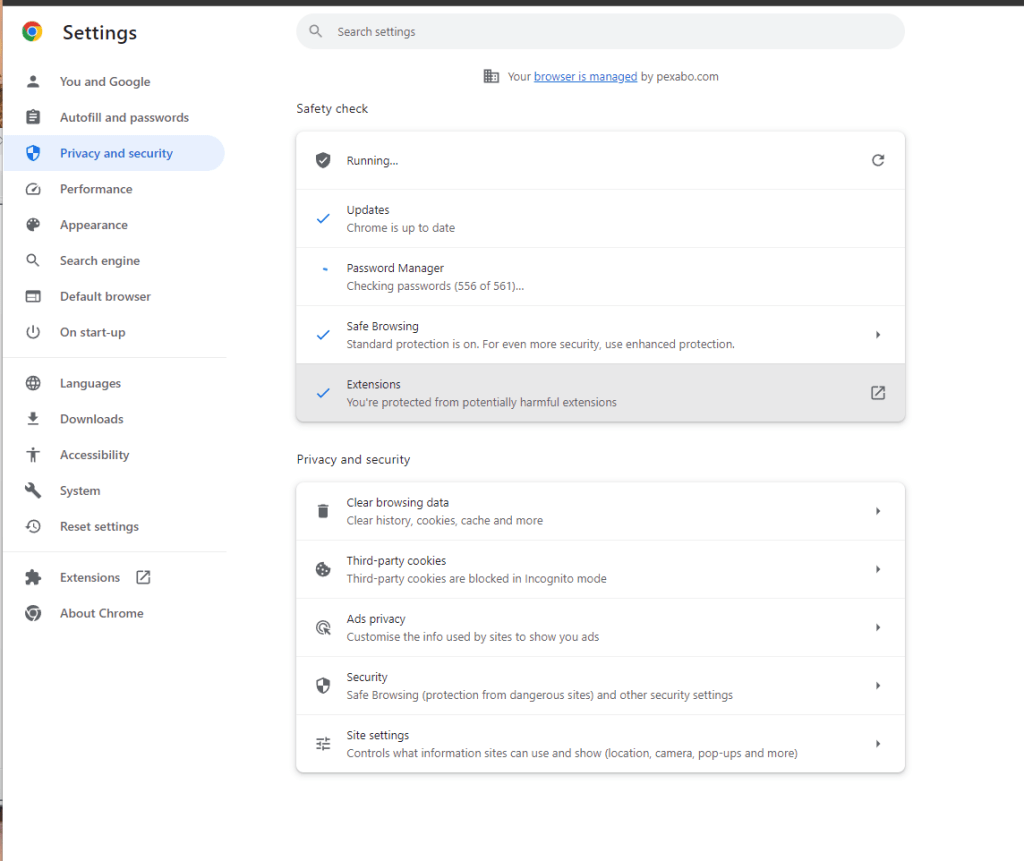
Task: Click the magnifier icon in the search bar
Action: pos(315,31)
